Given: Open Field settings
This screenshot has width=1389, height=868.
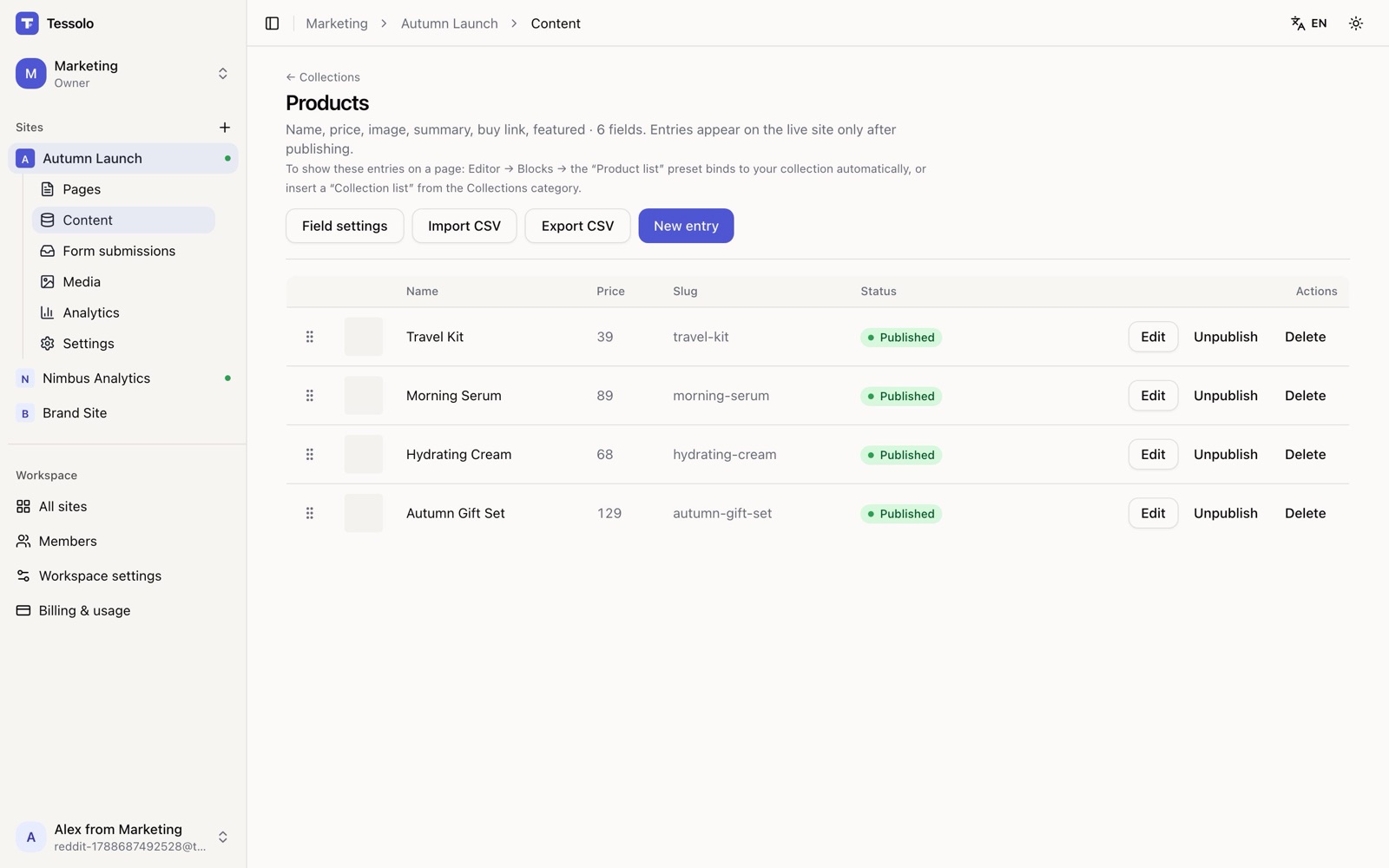Looking at the screenshot, I should [x=345, y=226].
